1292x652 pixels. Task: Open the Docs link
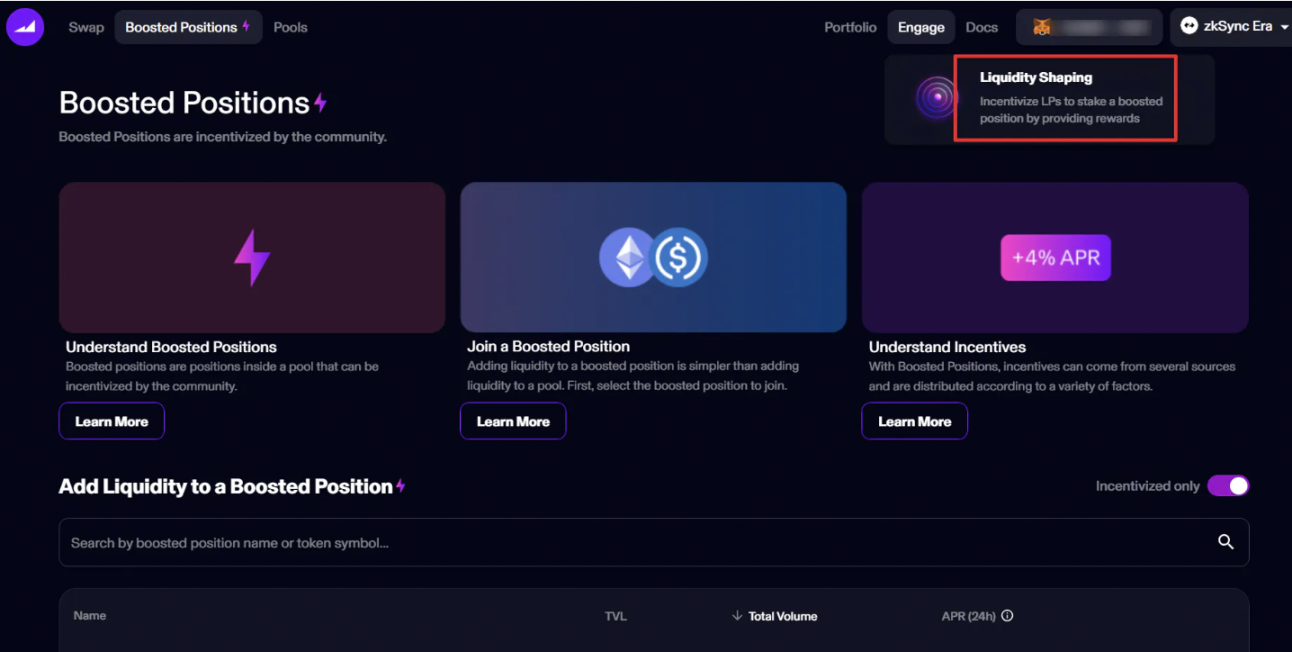pyautogui.click(x=981, y=27)
